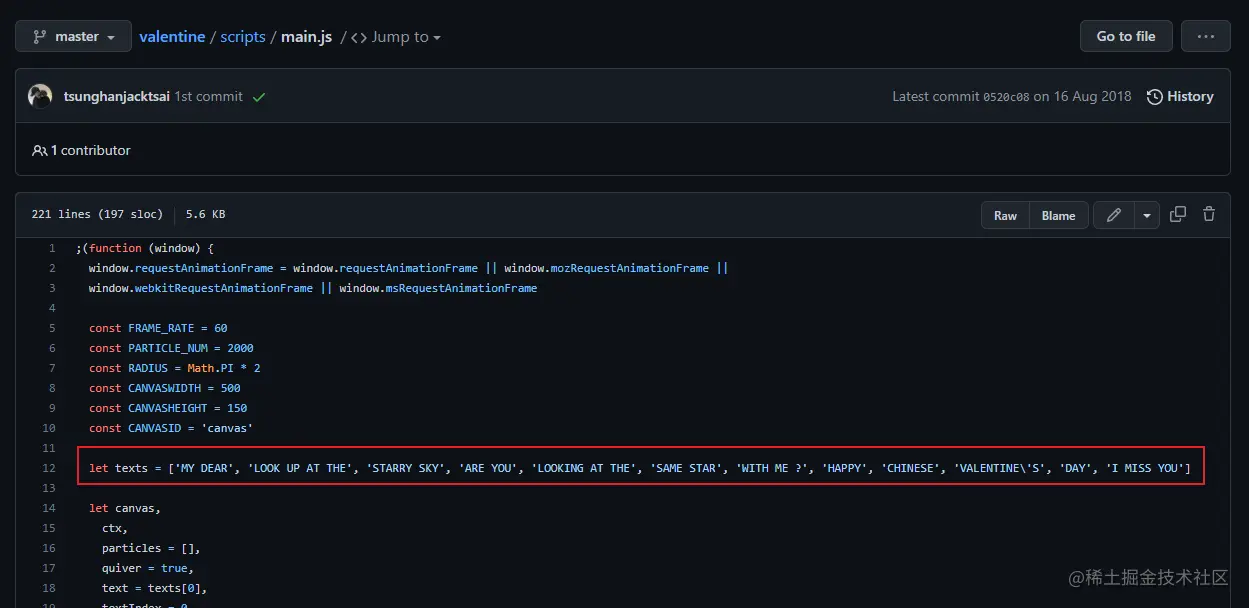
Task: Click the 5.6 KB file size
Action: (x=205, y=214)
